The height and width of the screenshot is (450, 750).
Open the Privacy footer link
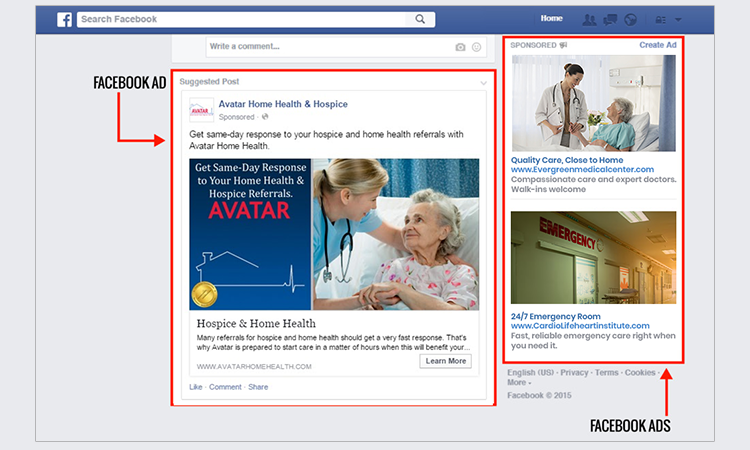click(x=574, y=373)
